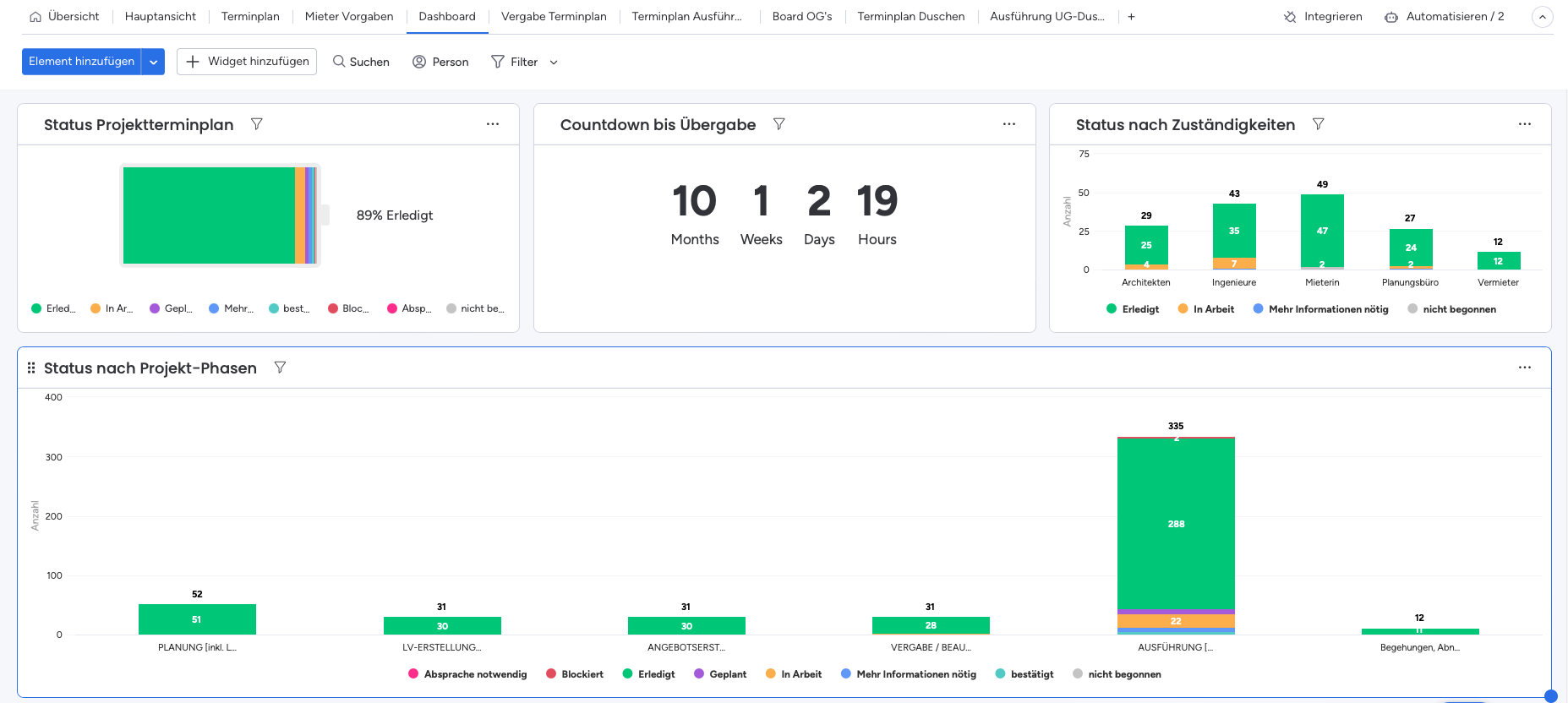1568x703 pixels.
Task: Expand Element hinzufügen dropdown arrow
Action: click(154, 62)
